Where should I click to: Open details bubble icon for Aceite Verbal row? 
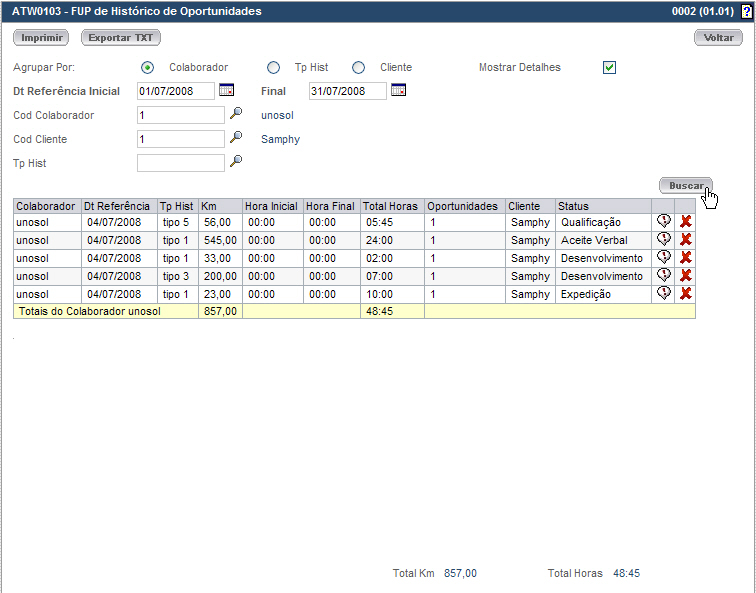[663, 240]
